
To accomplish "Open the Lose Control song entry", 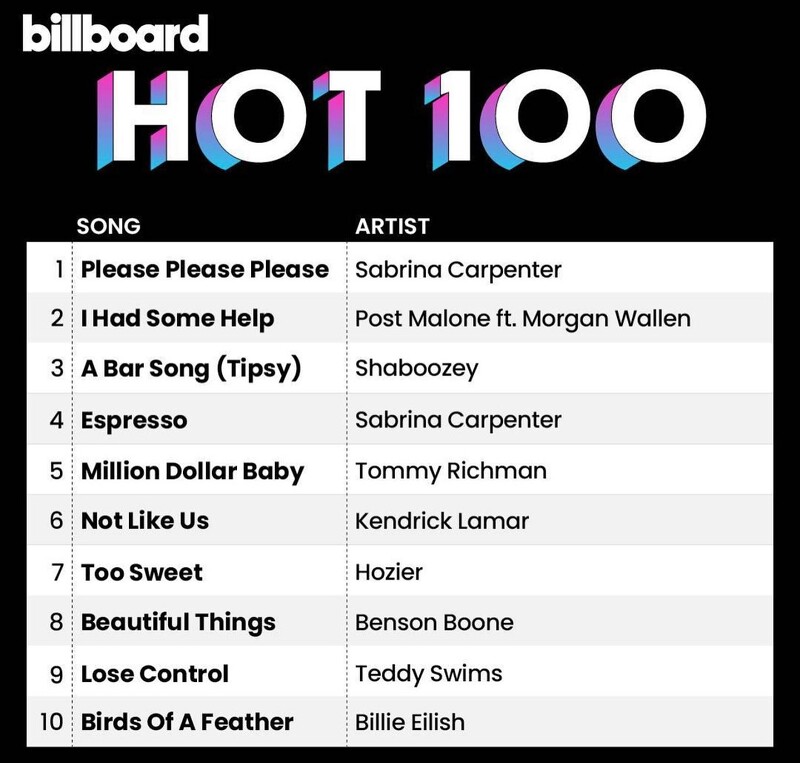I will (155, 673).
